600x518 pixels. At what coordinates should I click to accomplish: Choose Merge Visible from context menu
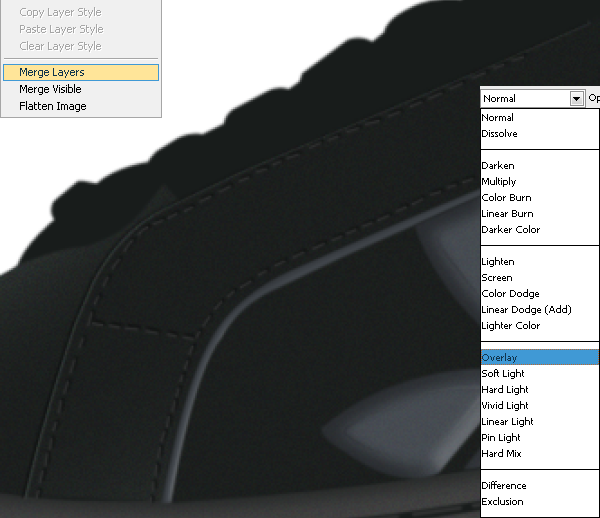point(81,89)
